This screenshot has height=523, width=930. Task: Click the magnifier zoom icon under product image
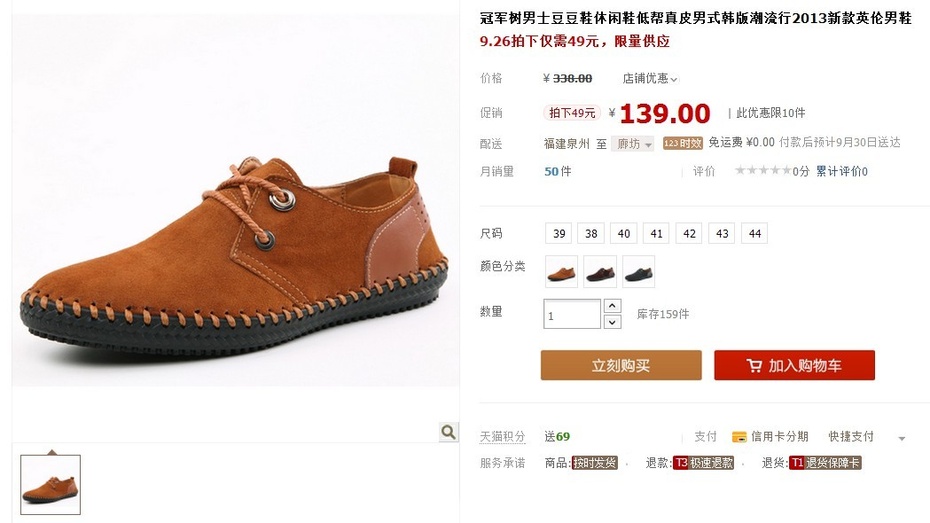448,432
